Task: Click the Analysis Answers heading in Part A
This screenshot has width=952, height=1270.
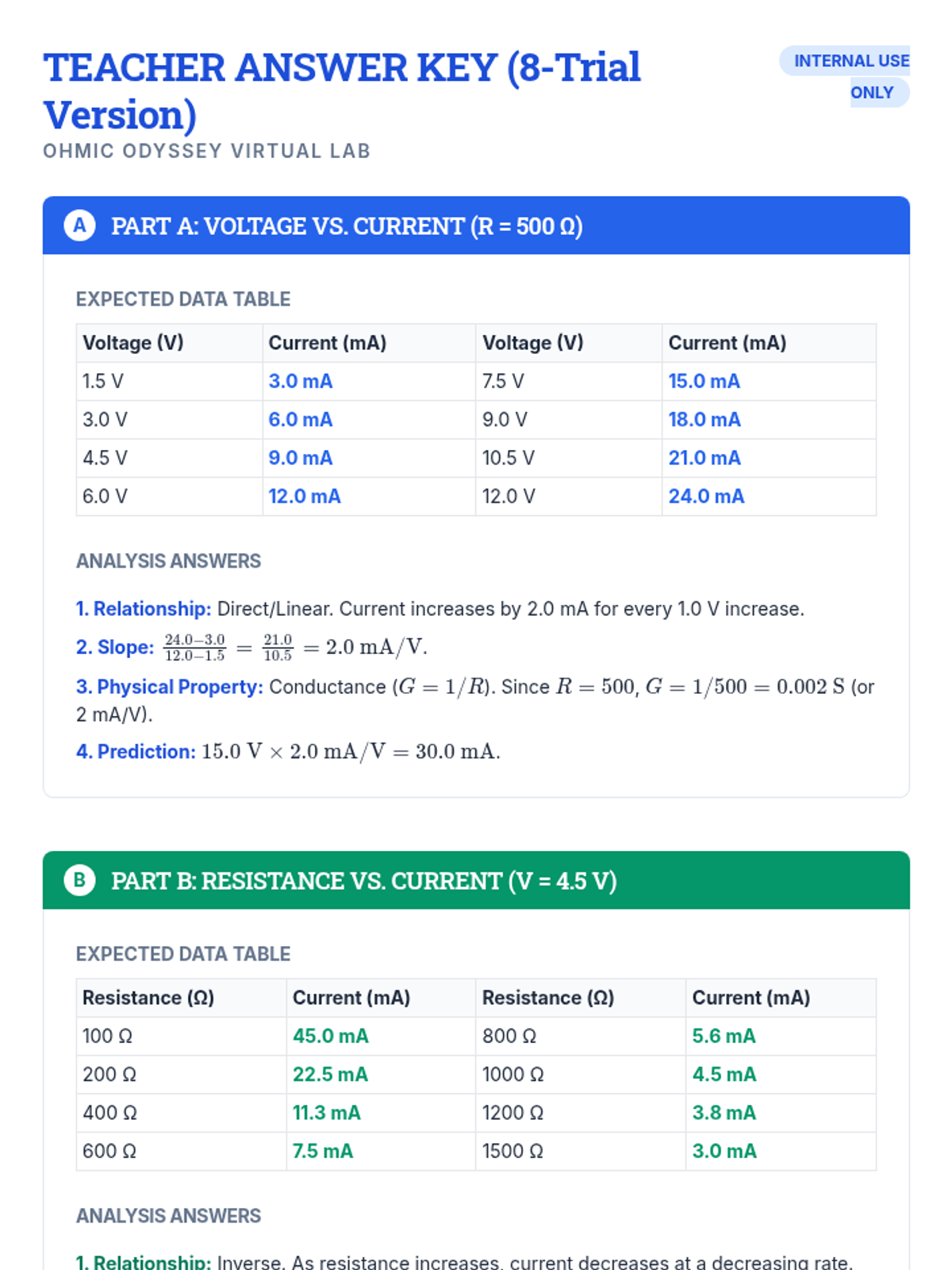Action: pos(168,561)
